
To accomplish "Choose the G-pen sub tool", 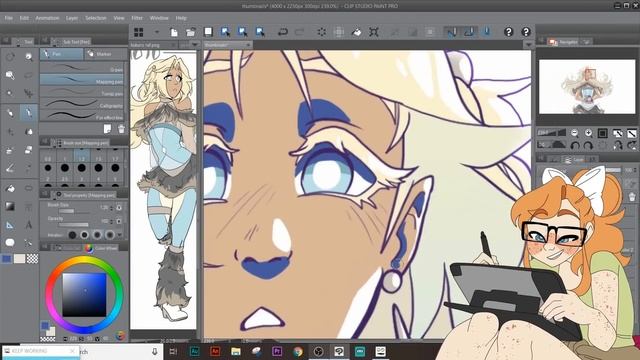I will tap(82, 68).
